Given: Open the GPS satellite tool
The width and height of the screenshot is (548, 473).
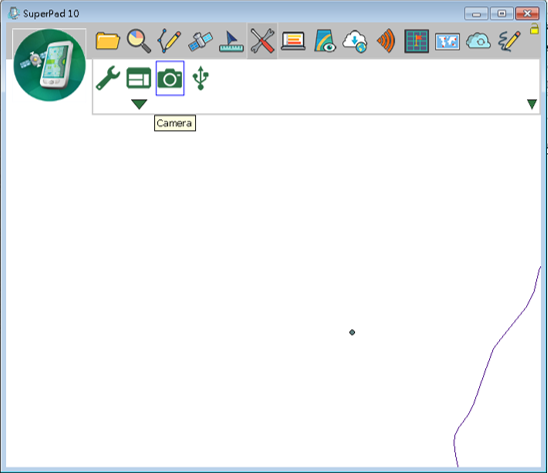Looking at the screenshot, I should coord(200,41).
